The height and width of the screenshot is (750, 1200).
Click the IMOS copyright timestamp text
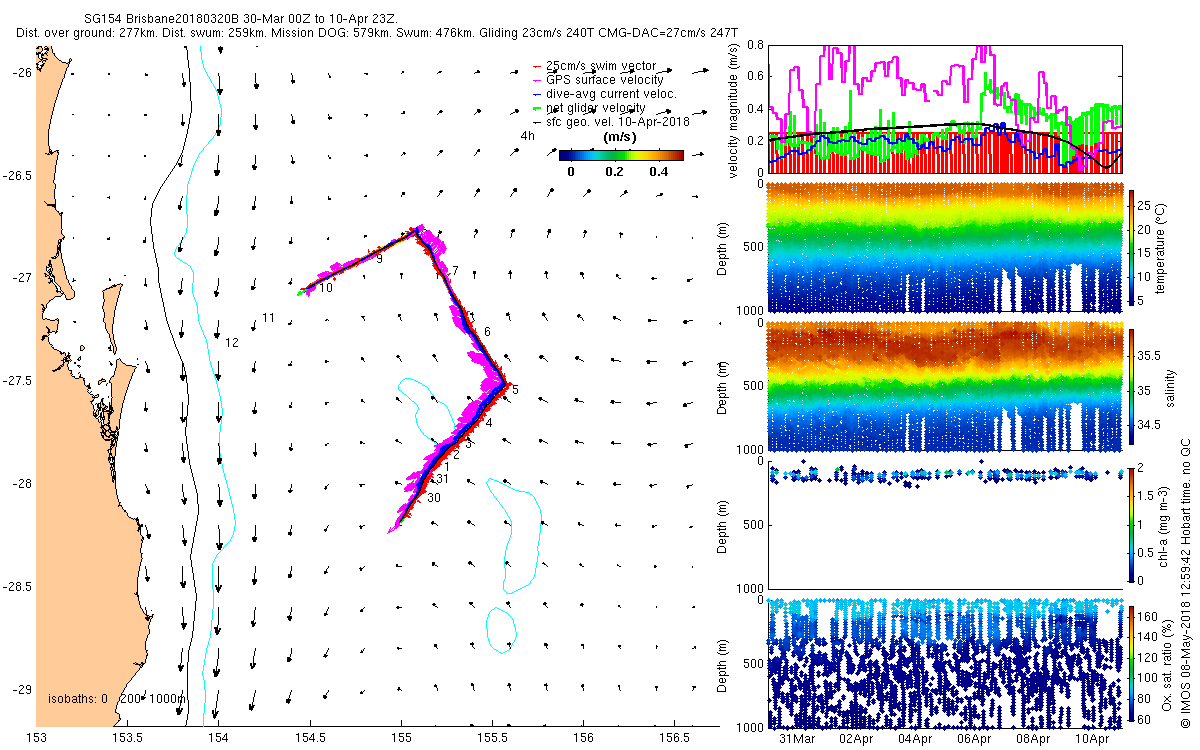(x=1186, y=584)
